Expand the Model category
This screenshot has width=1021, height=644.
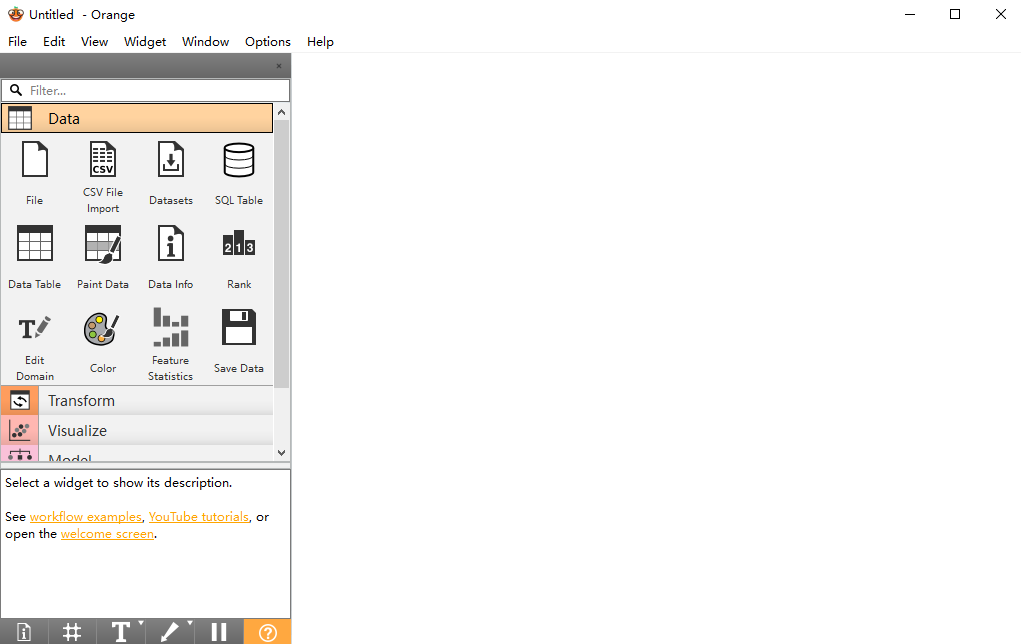(137, 454)
